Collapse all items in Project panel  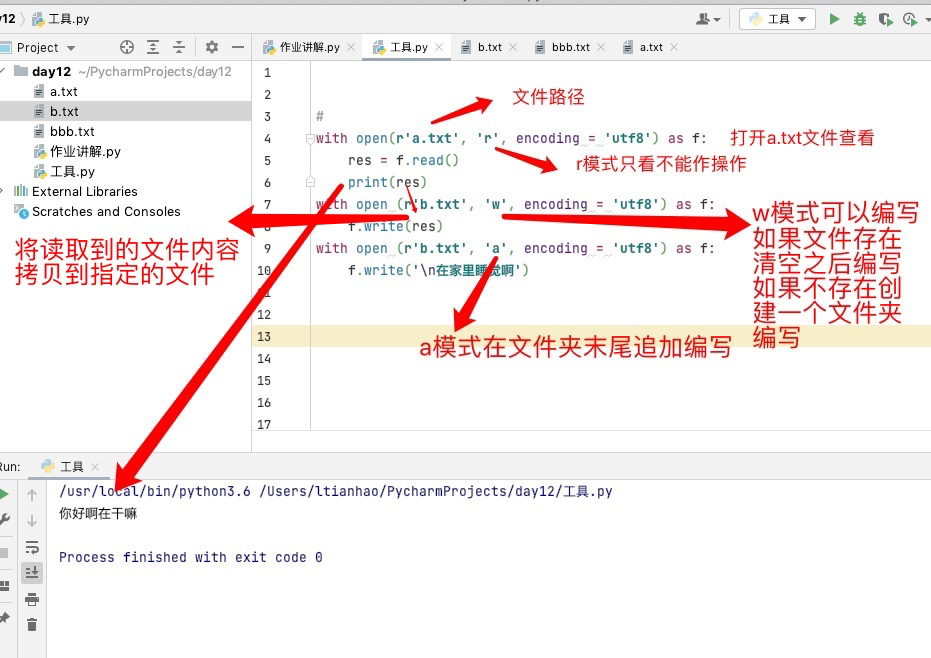[x=179, y=47]
